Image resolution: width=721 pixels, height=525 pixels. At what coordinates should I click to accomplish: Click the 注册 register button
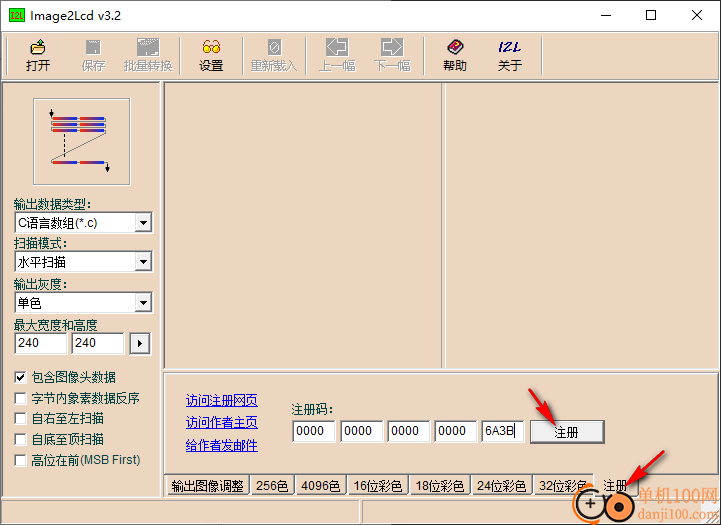point(567,432)
